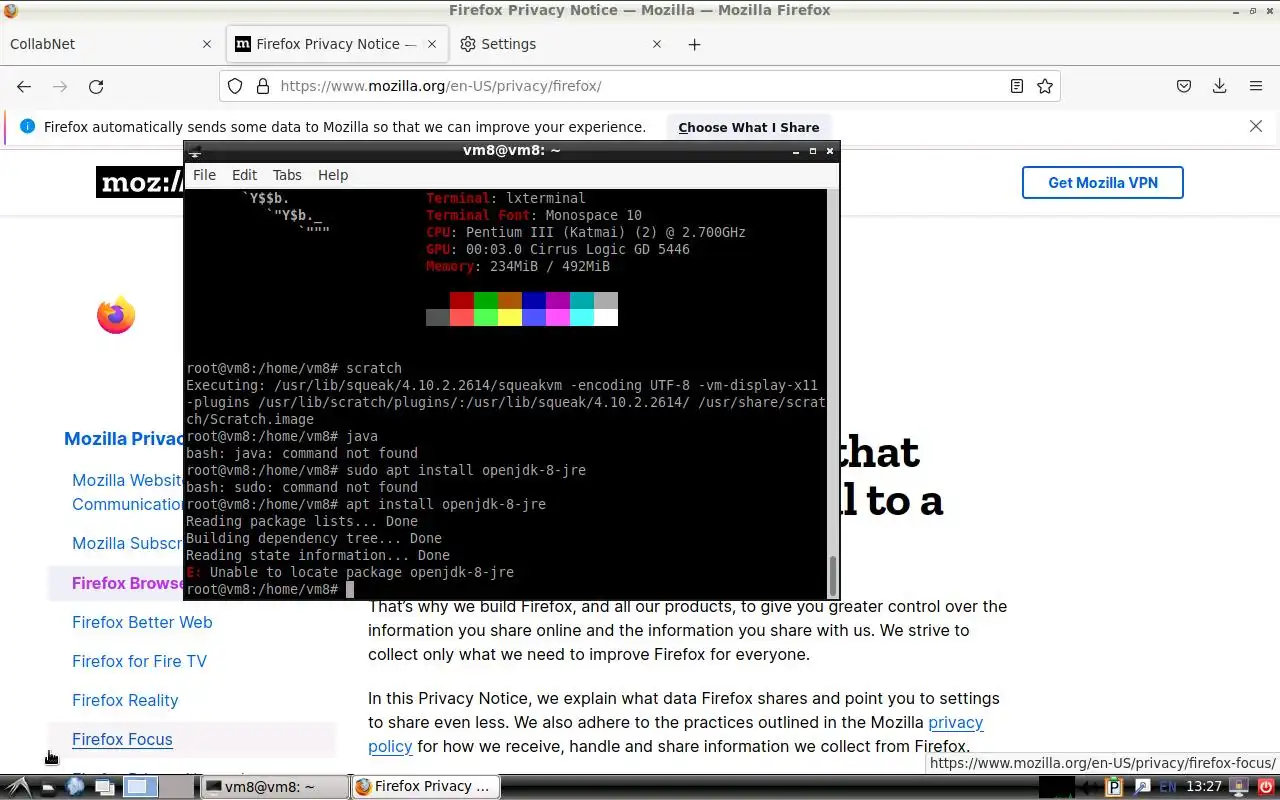Open a new tab with plus button
This screenshot has width=1280, height=800.
(695, 44)
